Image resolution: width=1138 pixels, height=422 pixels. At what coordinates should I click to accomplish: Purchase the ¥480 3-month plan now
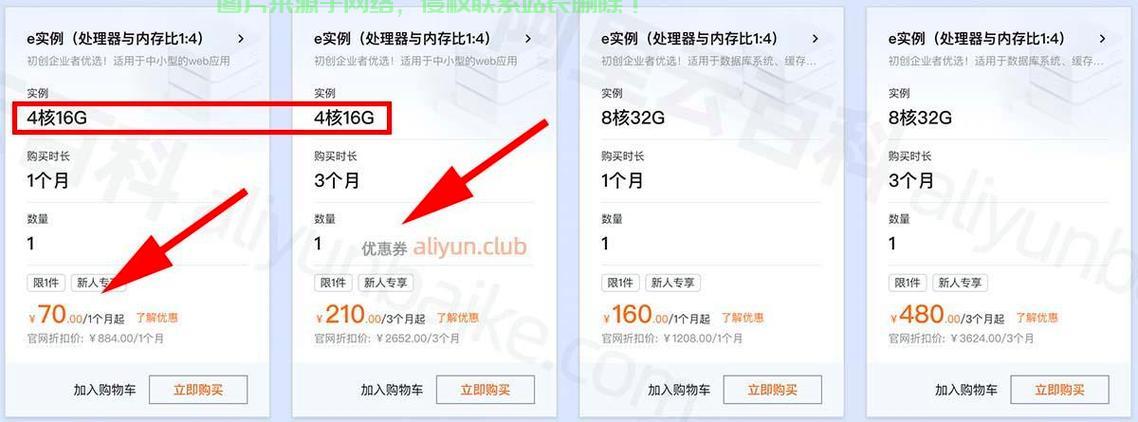[1060, 390]
